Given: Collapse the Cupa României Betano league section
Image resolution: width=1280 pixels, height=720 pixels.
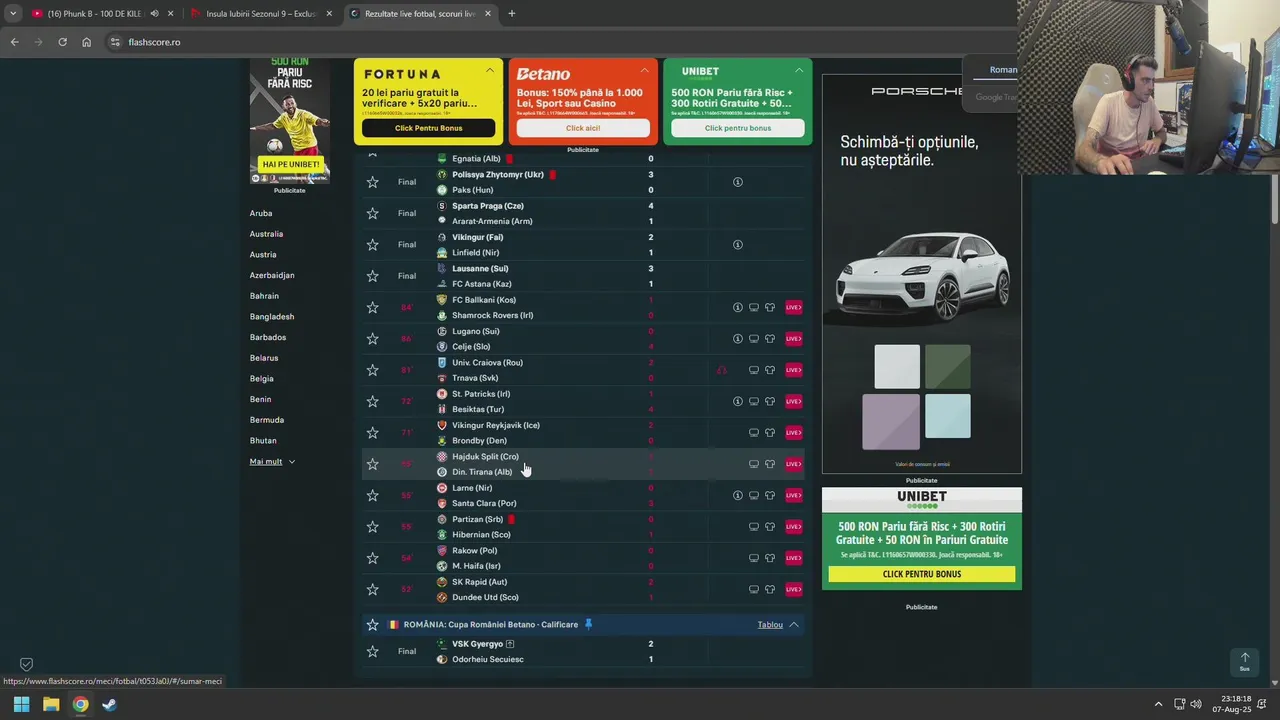Looking at the screenshot, I should pyautogui.click(x=793, y=625).
